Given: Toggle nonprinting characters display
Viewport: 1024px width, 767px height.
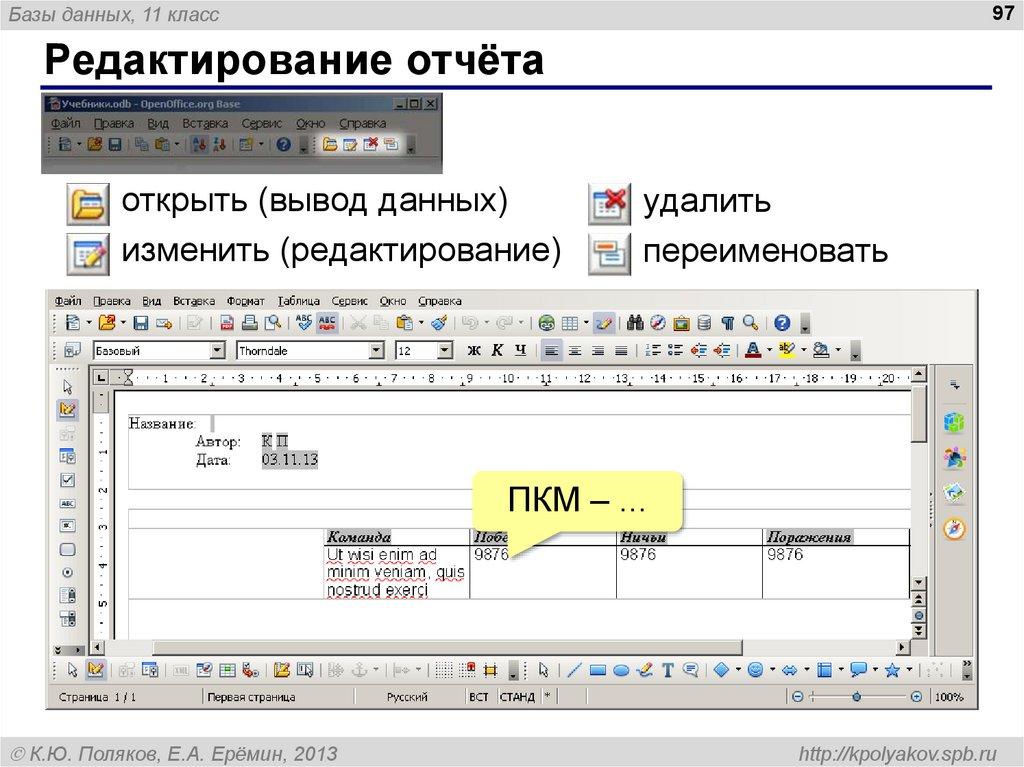Looking at the screenshot, I should (728, 322).
